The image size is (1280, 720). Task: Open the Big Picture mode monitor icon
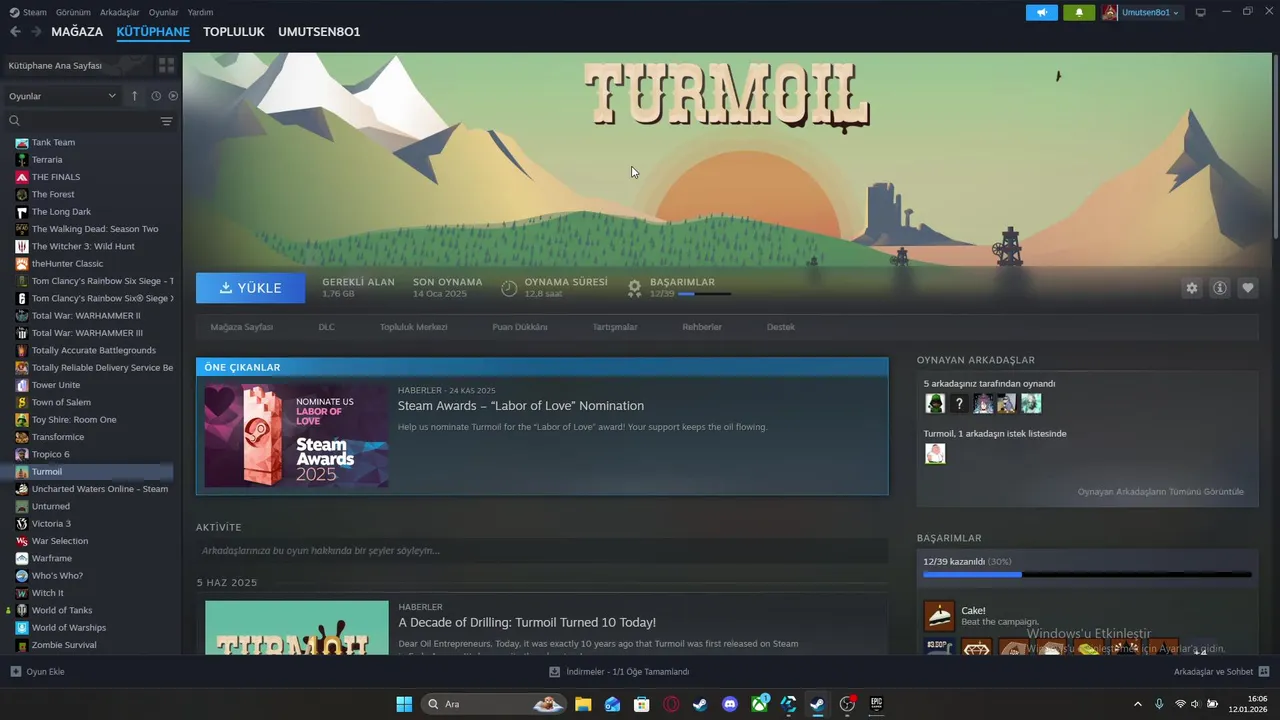coord(1200,12)
